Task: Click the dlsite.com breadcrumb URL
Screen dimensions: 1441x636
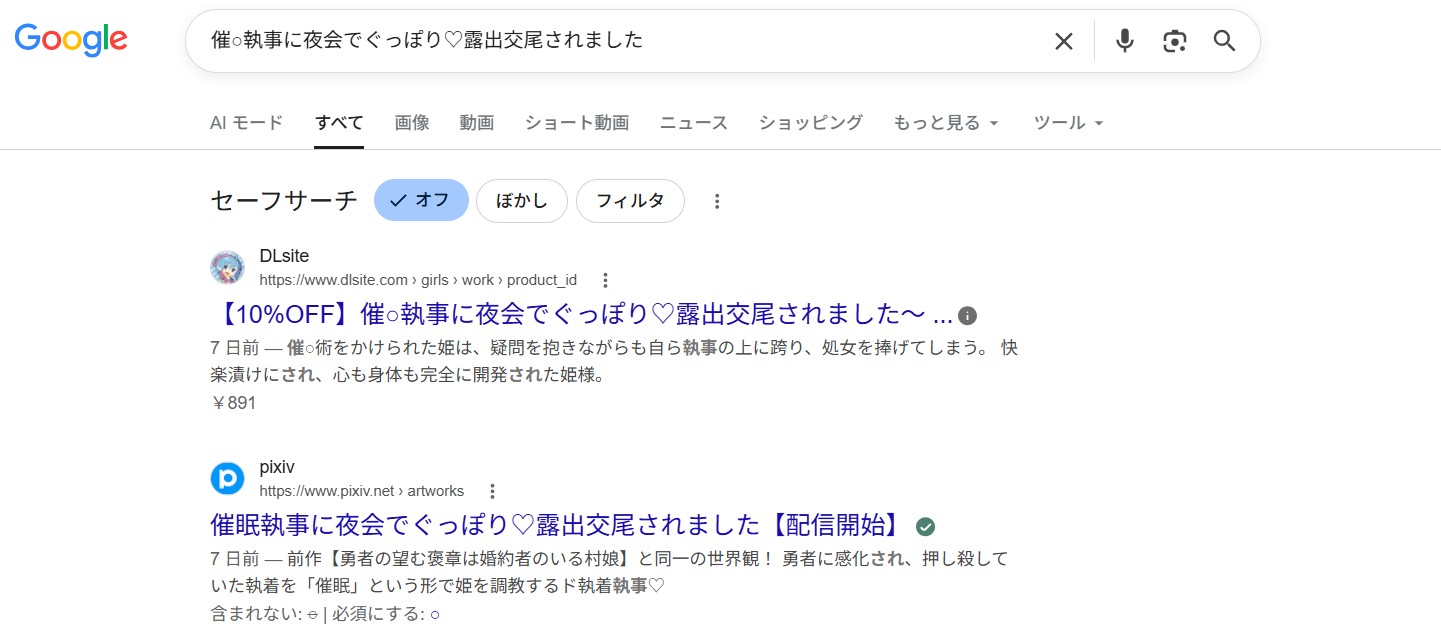Action: coord(418,280)
